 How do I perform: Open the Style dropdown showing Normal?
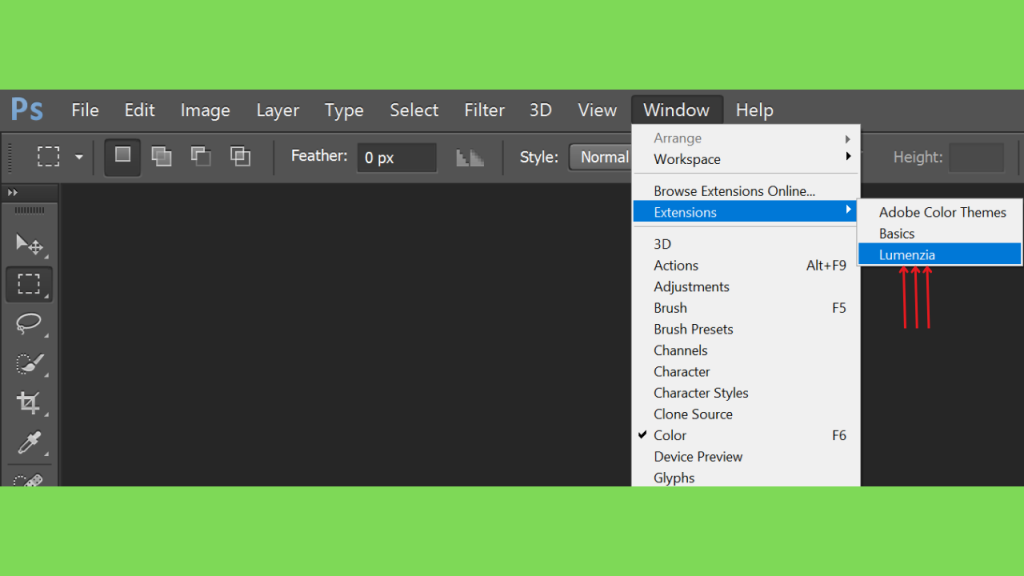pyautogui.click(x=601, y=157)
